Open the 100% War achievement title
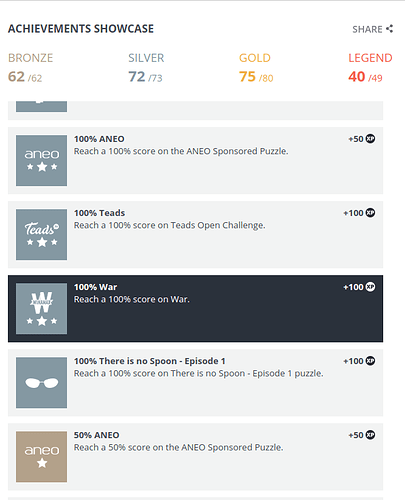 coord(95,287)
